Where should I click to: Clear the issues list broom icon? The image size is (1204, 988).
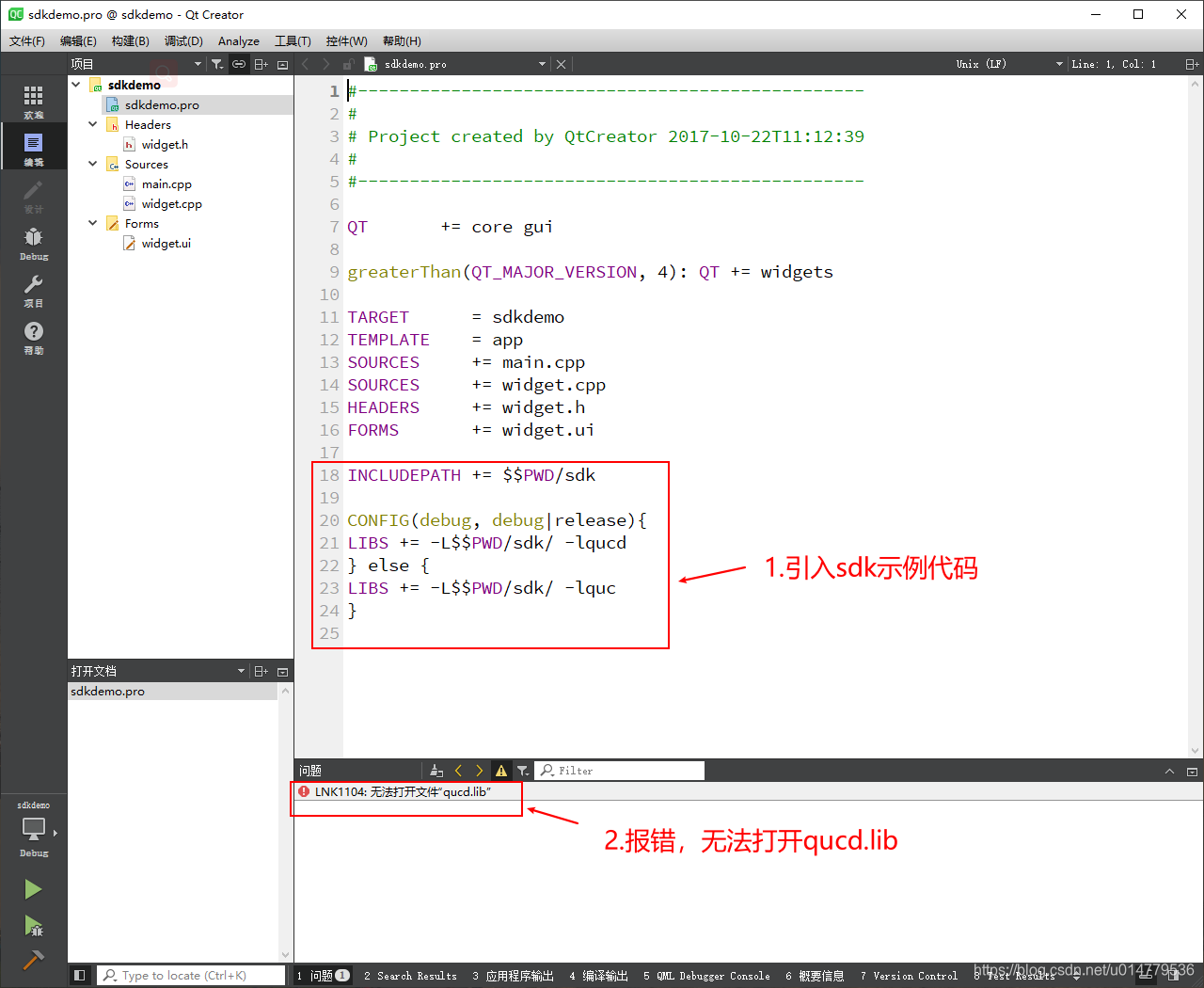[436, 771]
